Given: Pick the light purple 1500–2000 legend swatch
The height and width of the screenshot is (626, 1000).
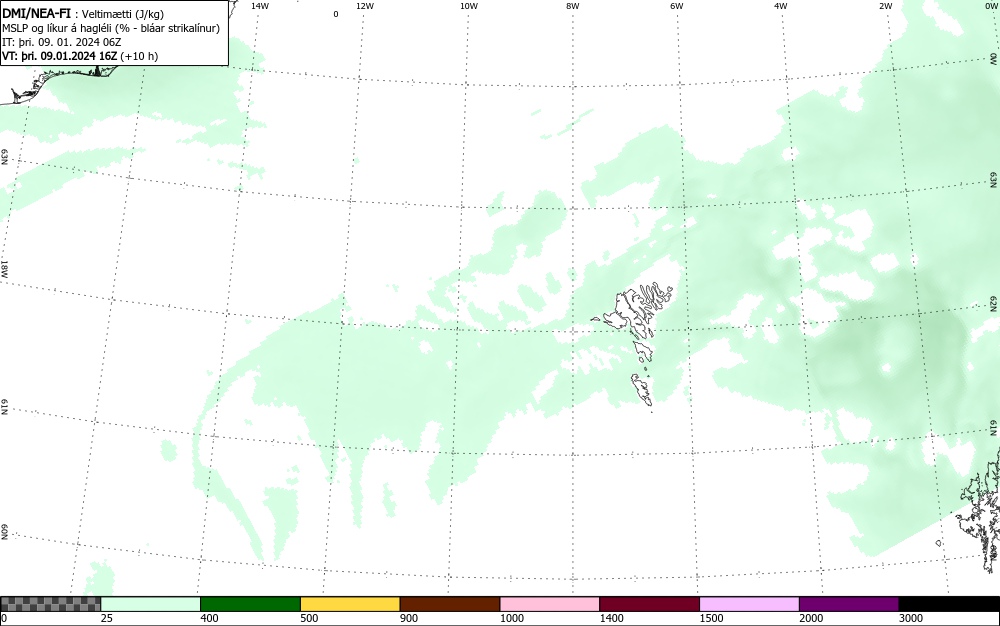Looking at the screenshot, I should 749,604.
